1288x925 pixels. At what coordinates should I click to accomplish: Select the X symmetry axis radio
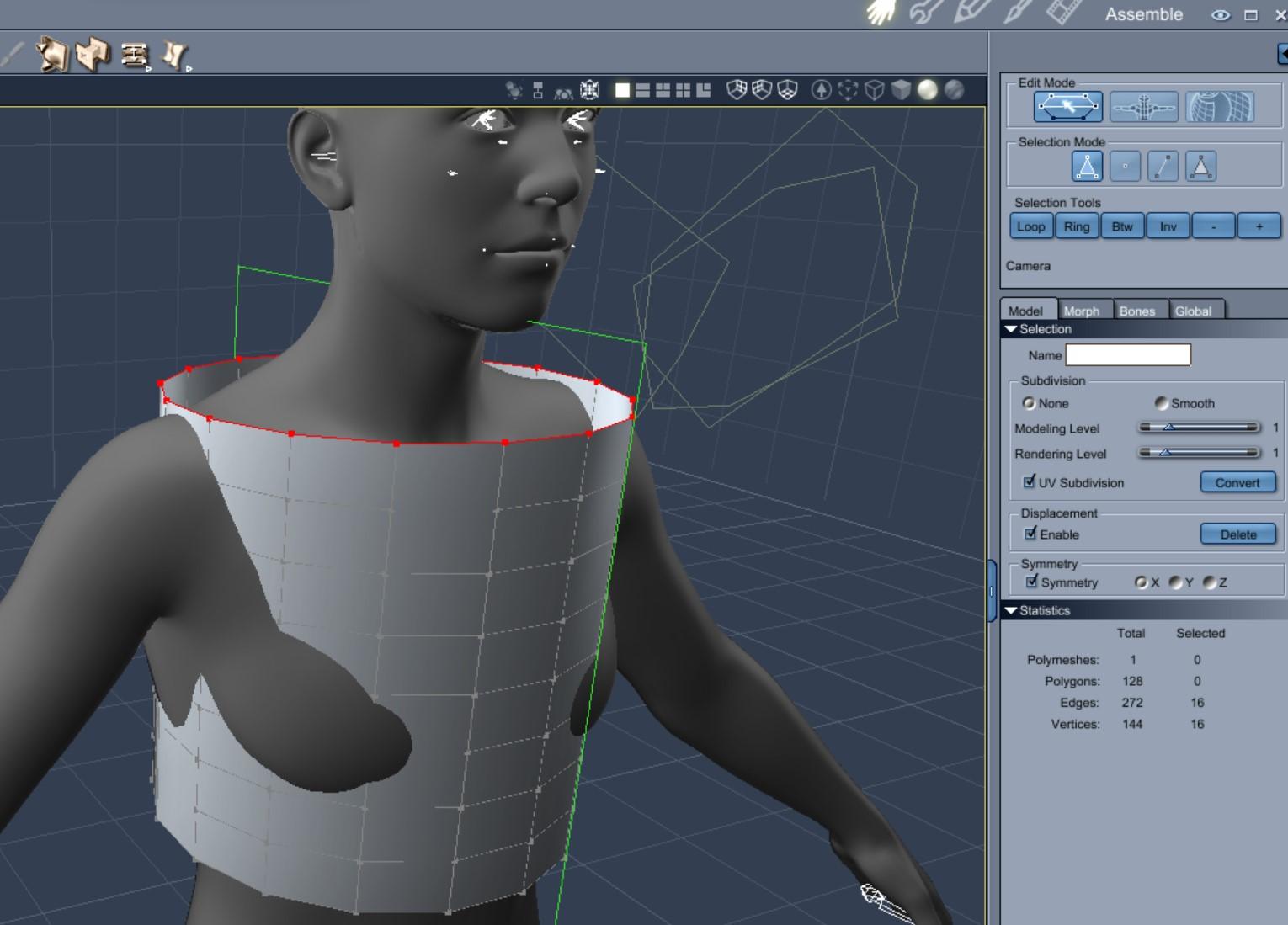[1141, 582]
